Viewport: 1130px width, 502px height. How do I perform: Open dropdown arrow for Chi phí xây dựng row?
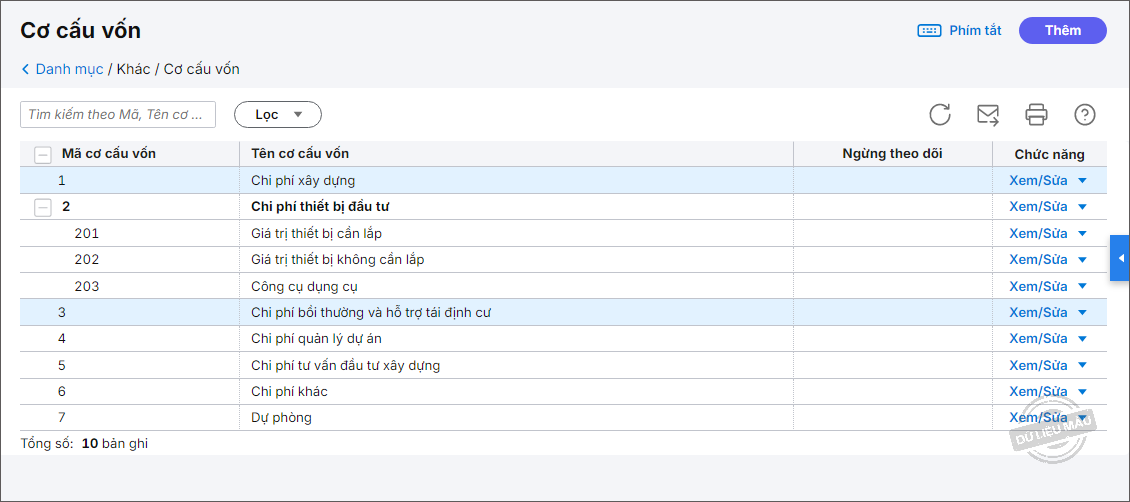point(1082,181)
